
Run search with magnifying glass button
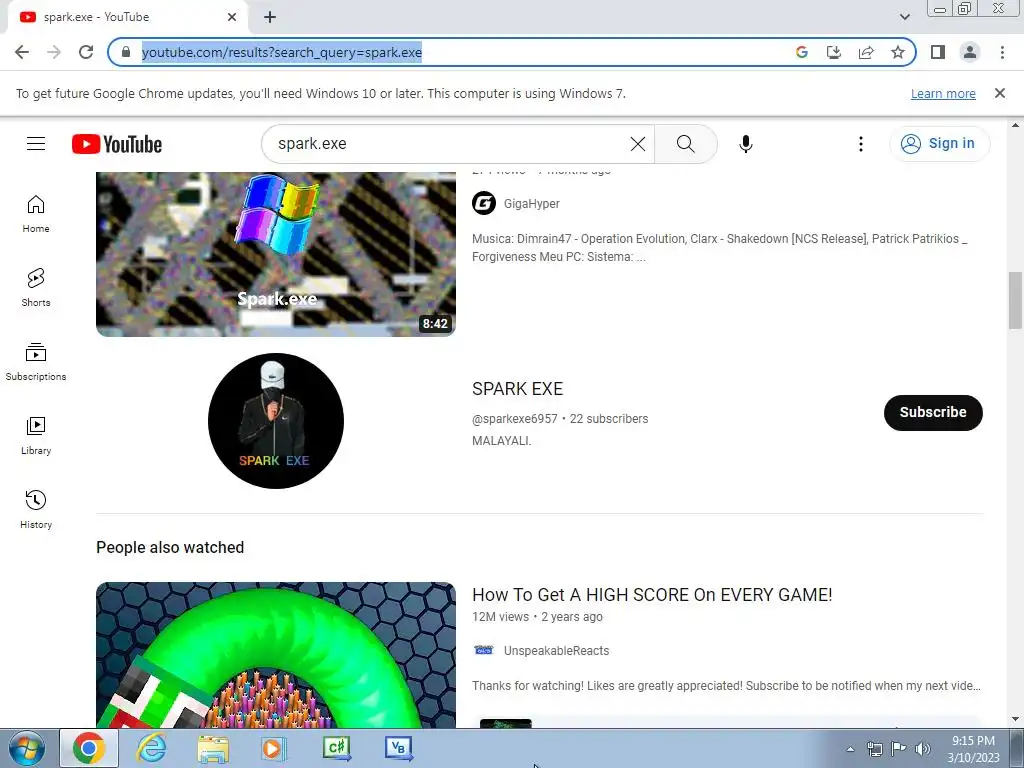pos(686,144)
